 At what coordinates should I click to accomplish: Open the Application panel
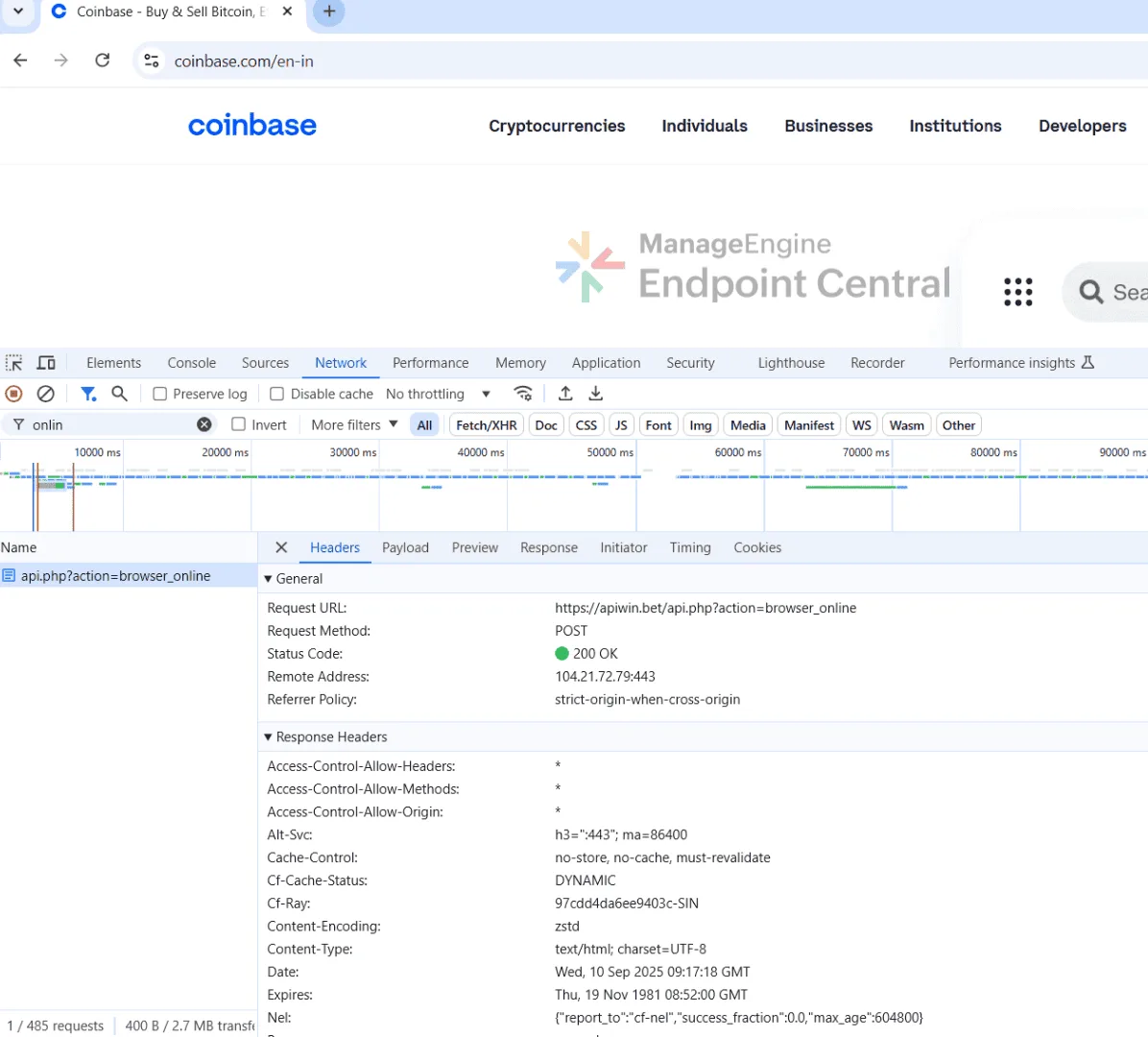tap(606, 363)
